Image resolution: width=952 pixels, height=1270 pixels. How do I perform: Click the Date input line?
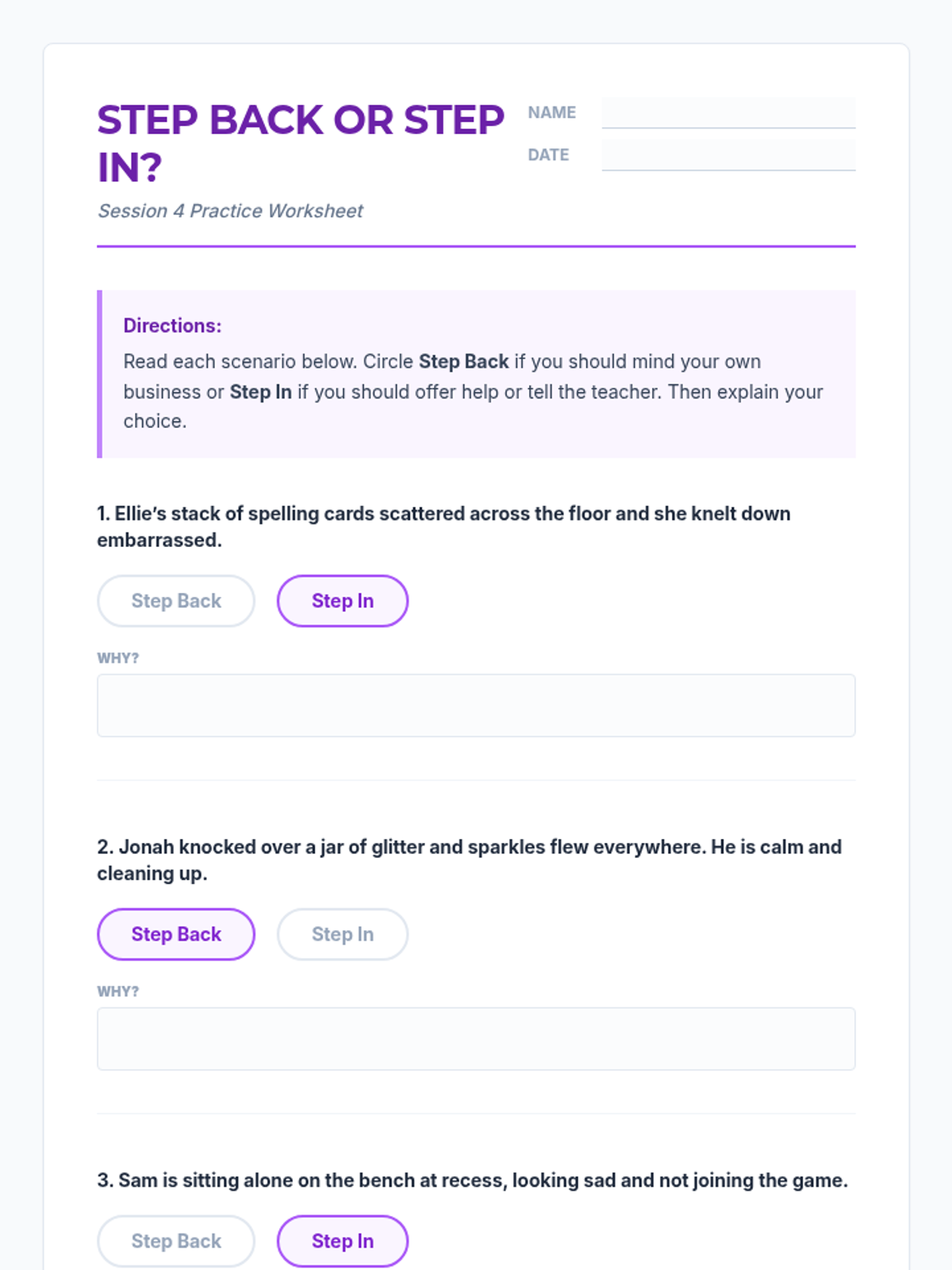coord(728,155)
